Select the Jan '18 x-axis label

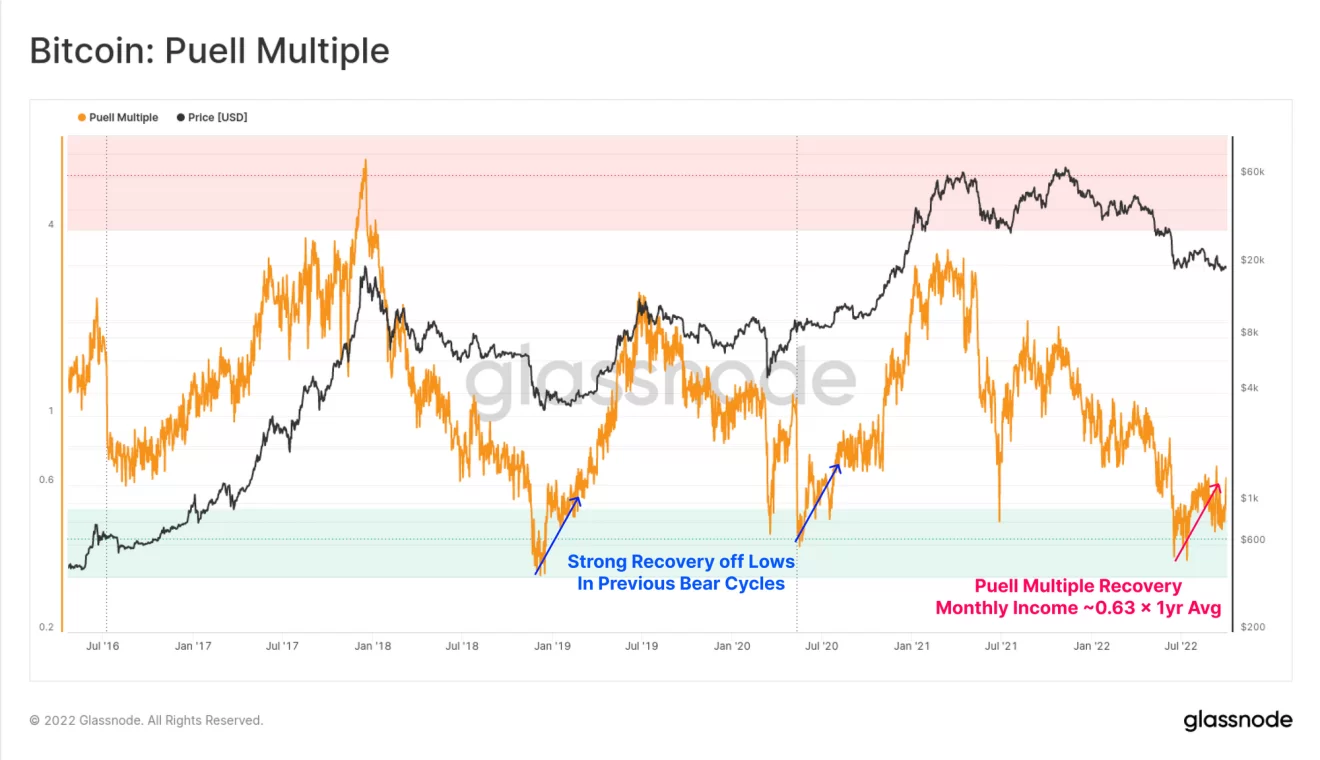click(373, 647)
